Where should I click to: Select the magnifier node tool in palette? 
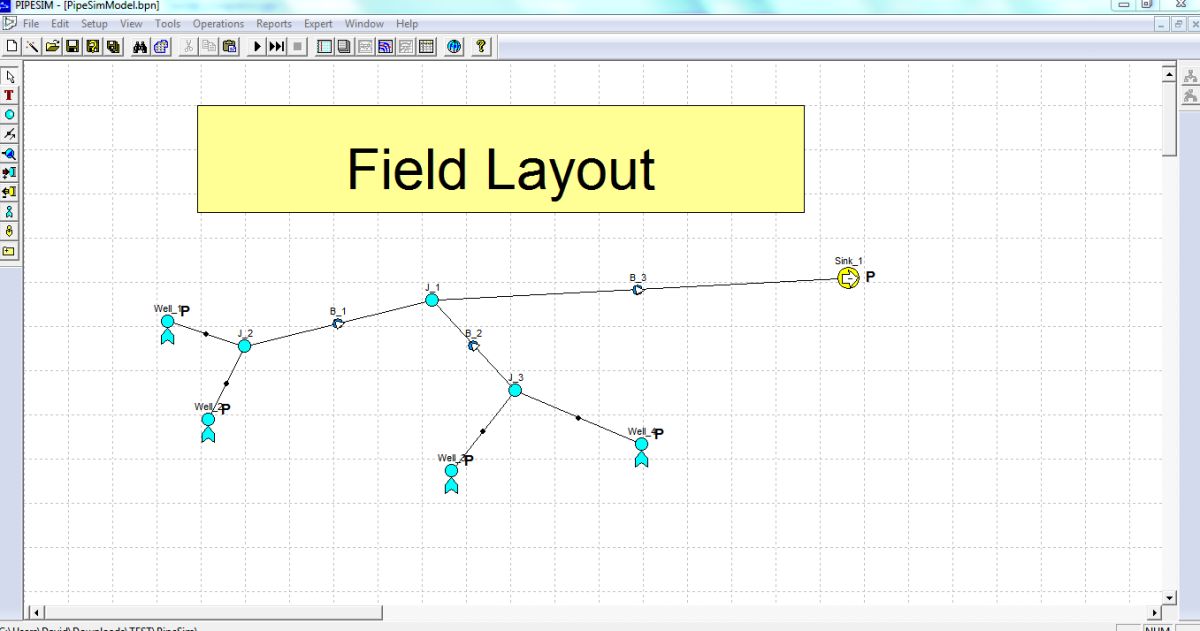(10, 154)
